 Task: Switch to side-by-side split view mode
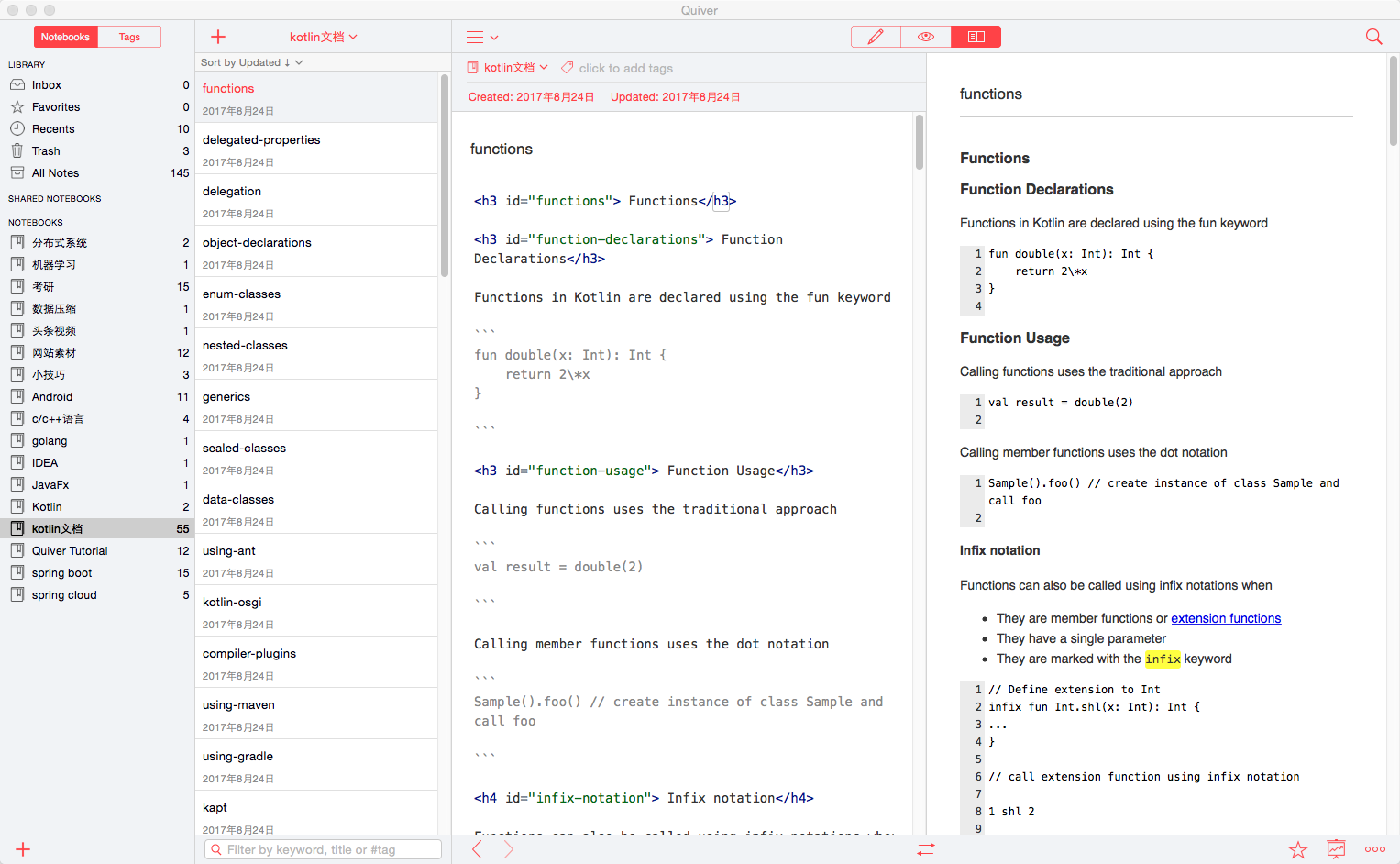pos(976,37)
